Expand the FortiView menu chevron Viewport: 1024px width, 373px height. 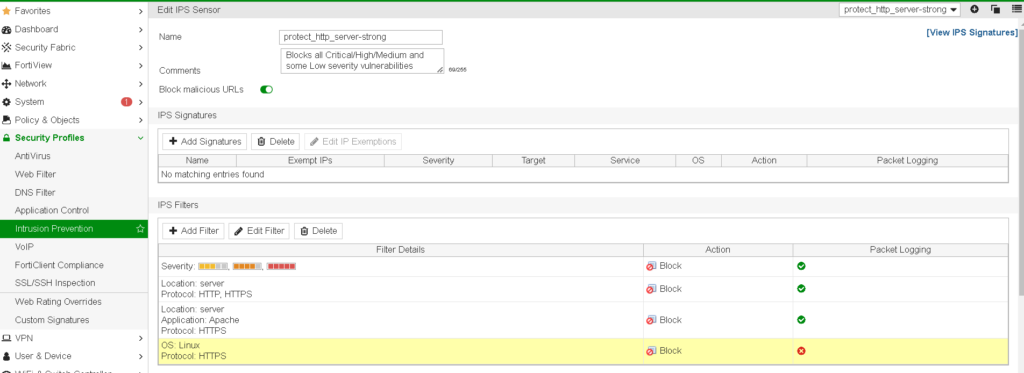141,65
